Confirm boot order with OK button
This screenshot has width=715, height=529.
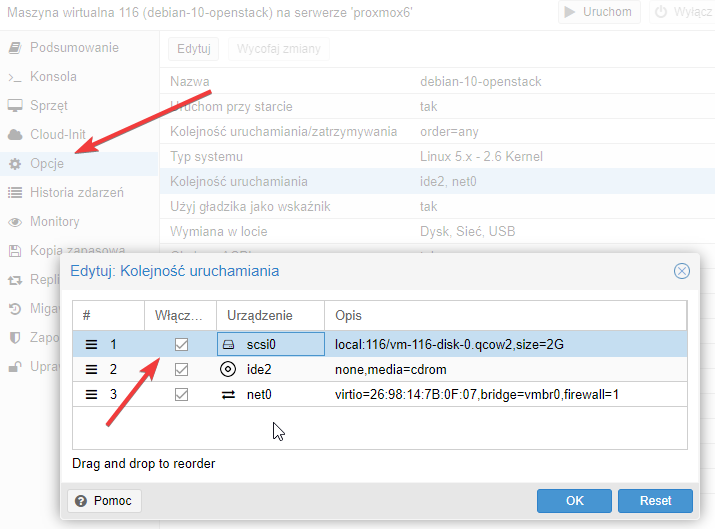point(574,500)
